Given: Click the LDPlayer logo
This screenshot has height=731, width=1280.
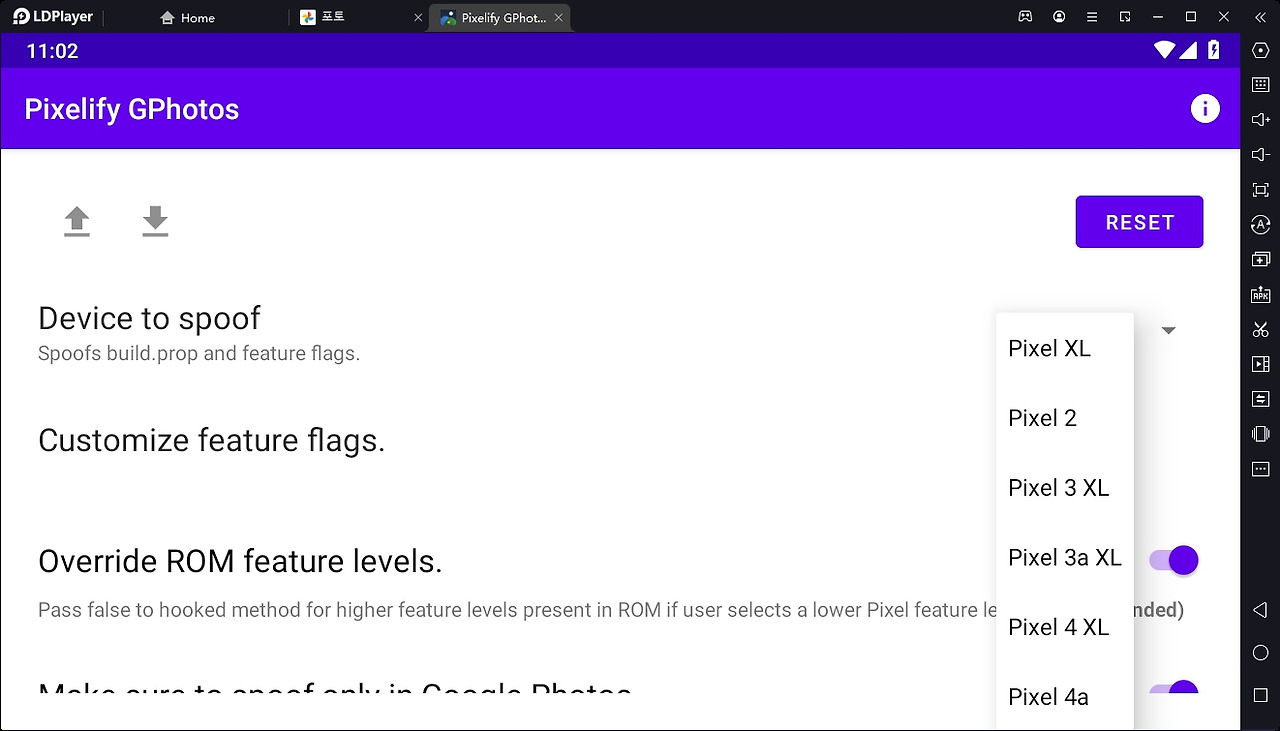Looking at the screenshot, I should point(53,17).
